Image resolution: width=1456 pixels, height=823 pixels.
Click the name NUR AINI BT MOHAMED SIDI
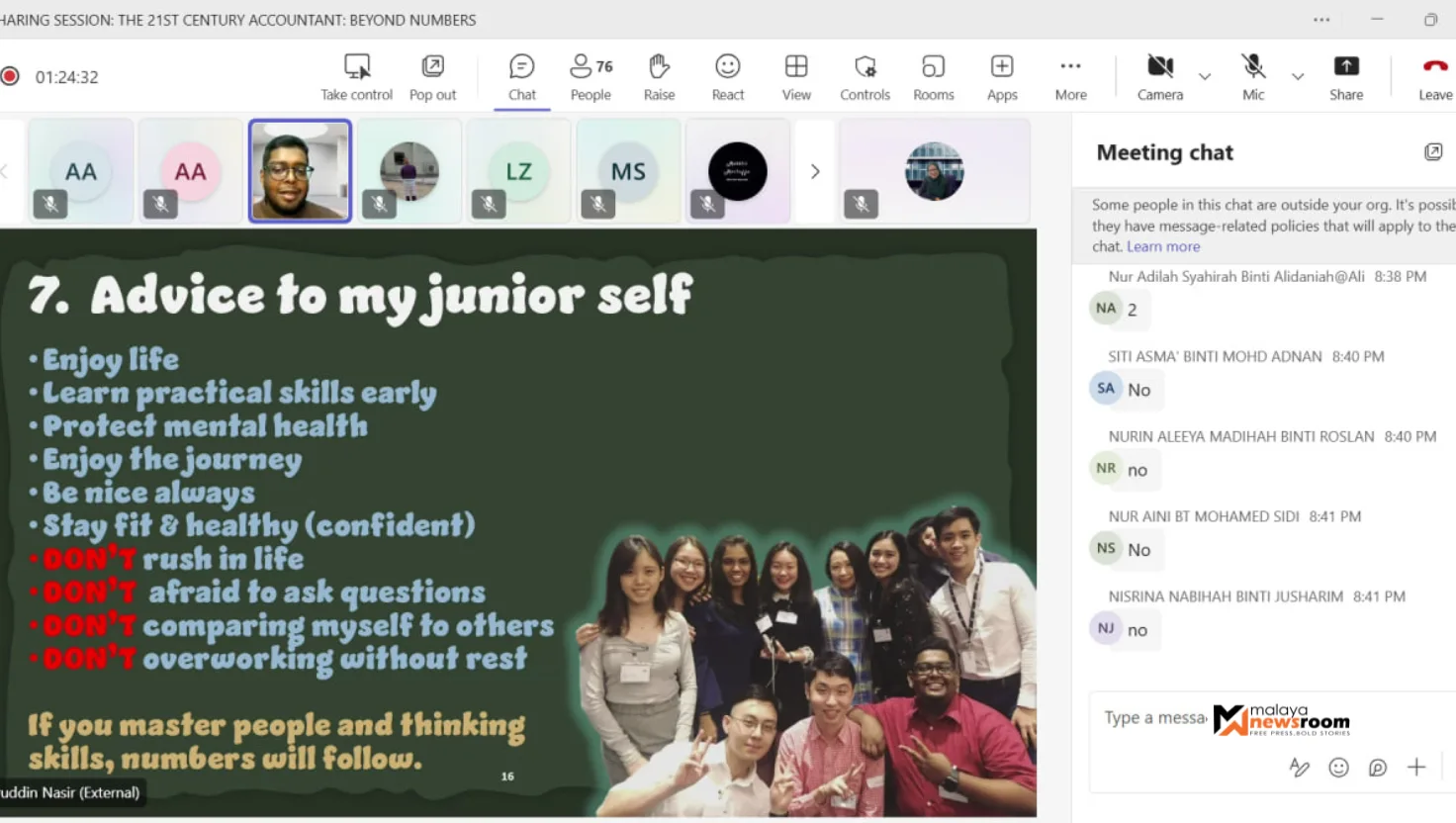1204,516
